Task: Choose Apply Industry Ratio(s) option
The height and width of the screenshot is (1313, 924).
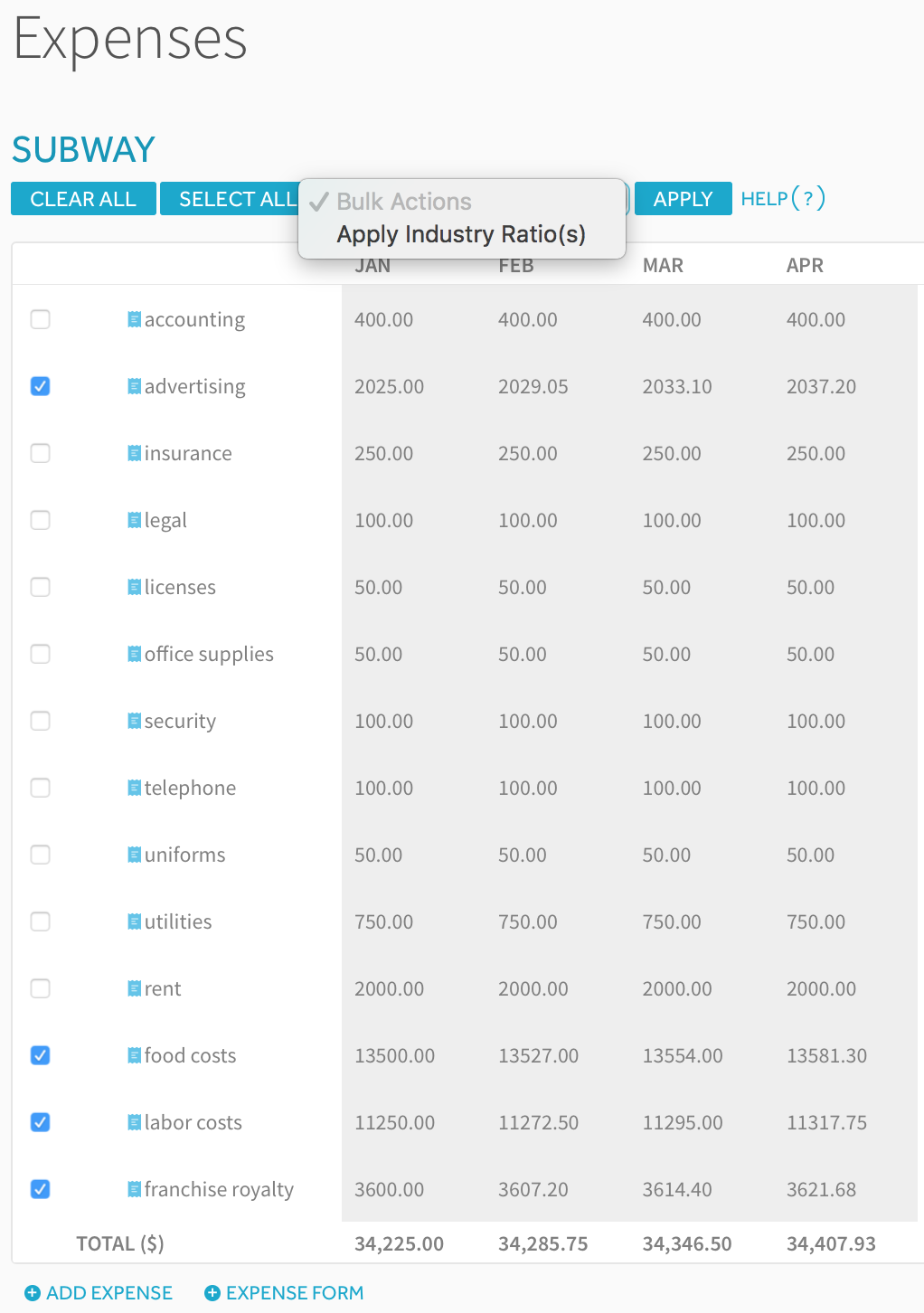Action: [461, 234]
